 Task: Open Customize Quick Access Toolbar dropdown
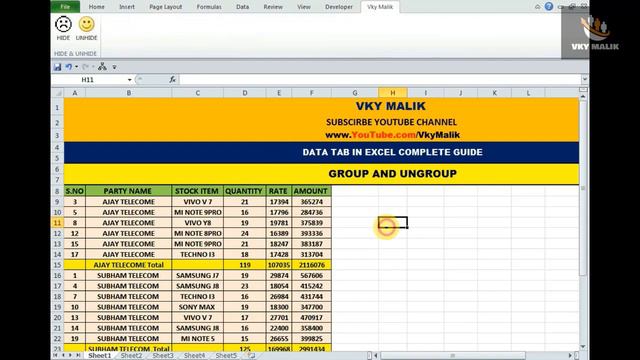click(x=114, y=67)
